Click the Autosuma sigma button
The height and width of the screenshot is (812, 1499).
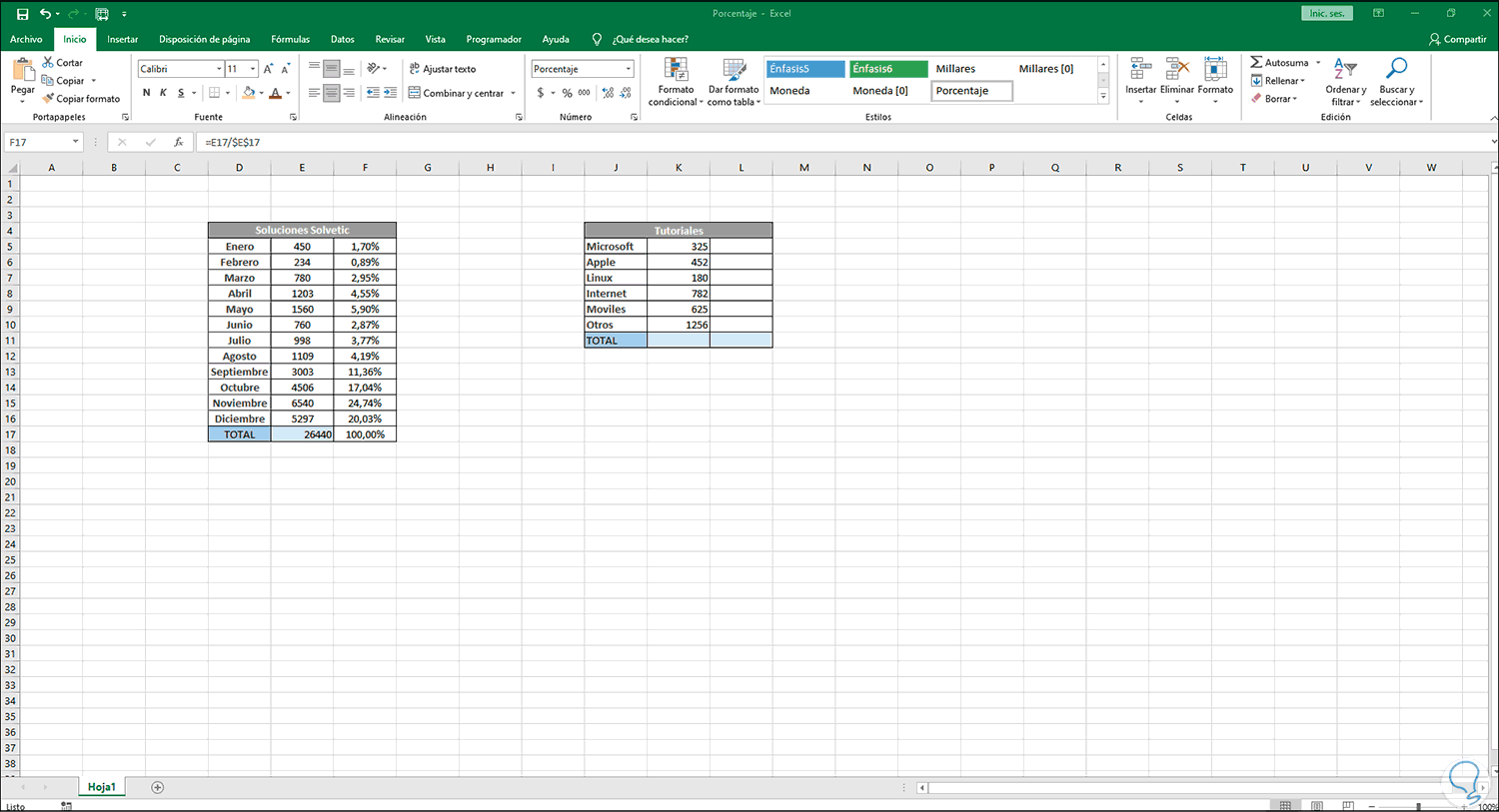1256,62
